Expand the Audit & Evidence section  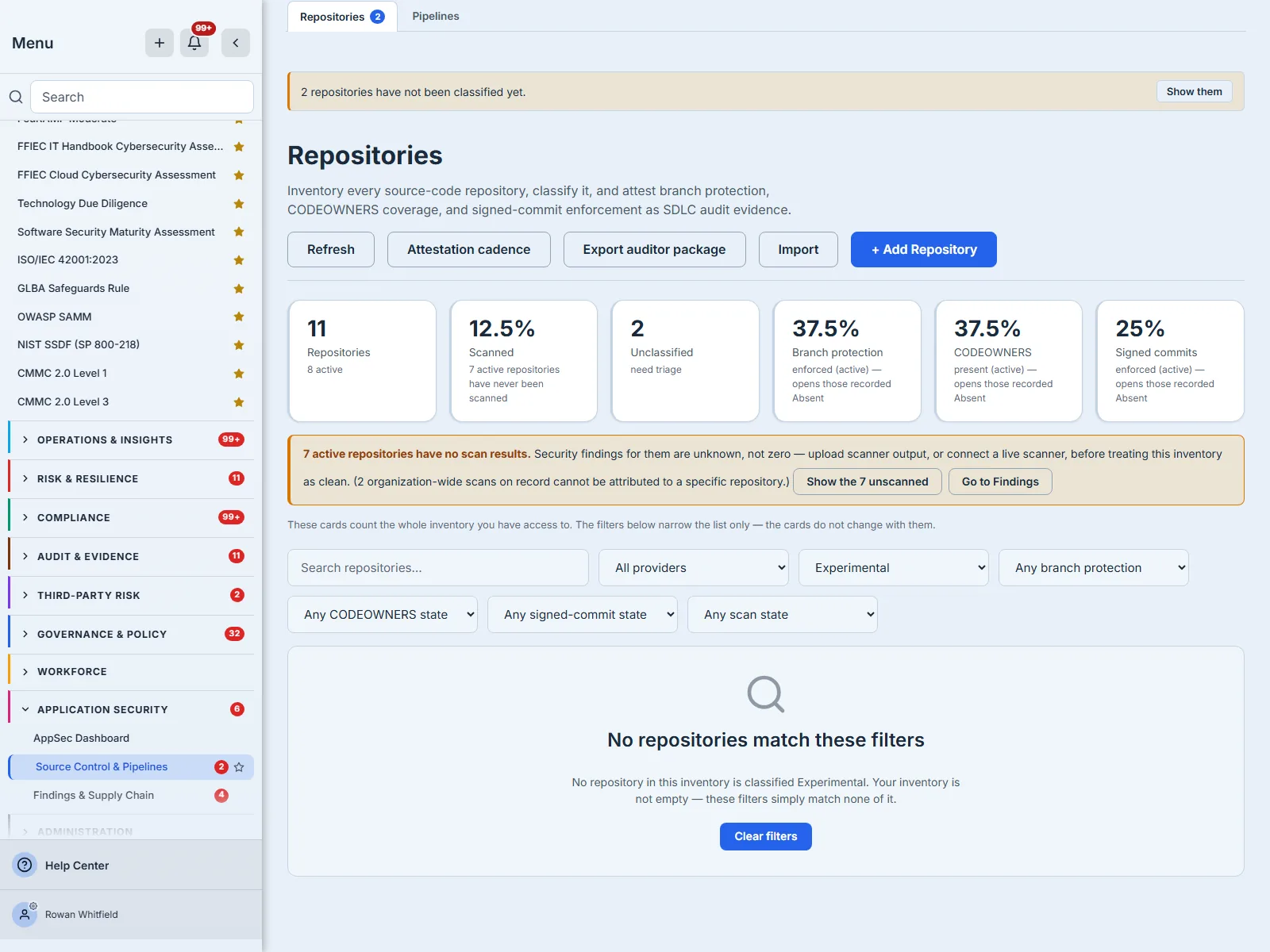(x=131, y=556)
